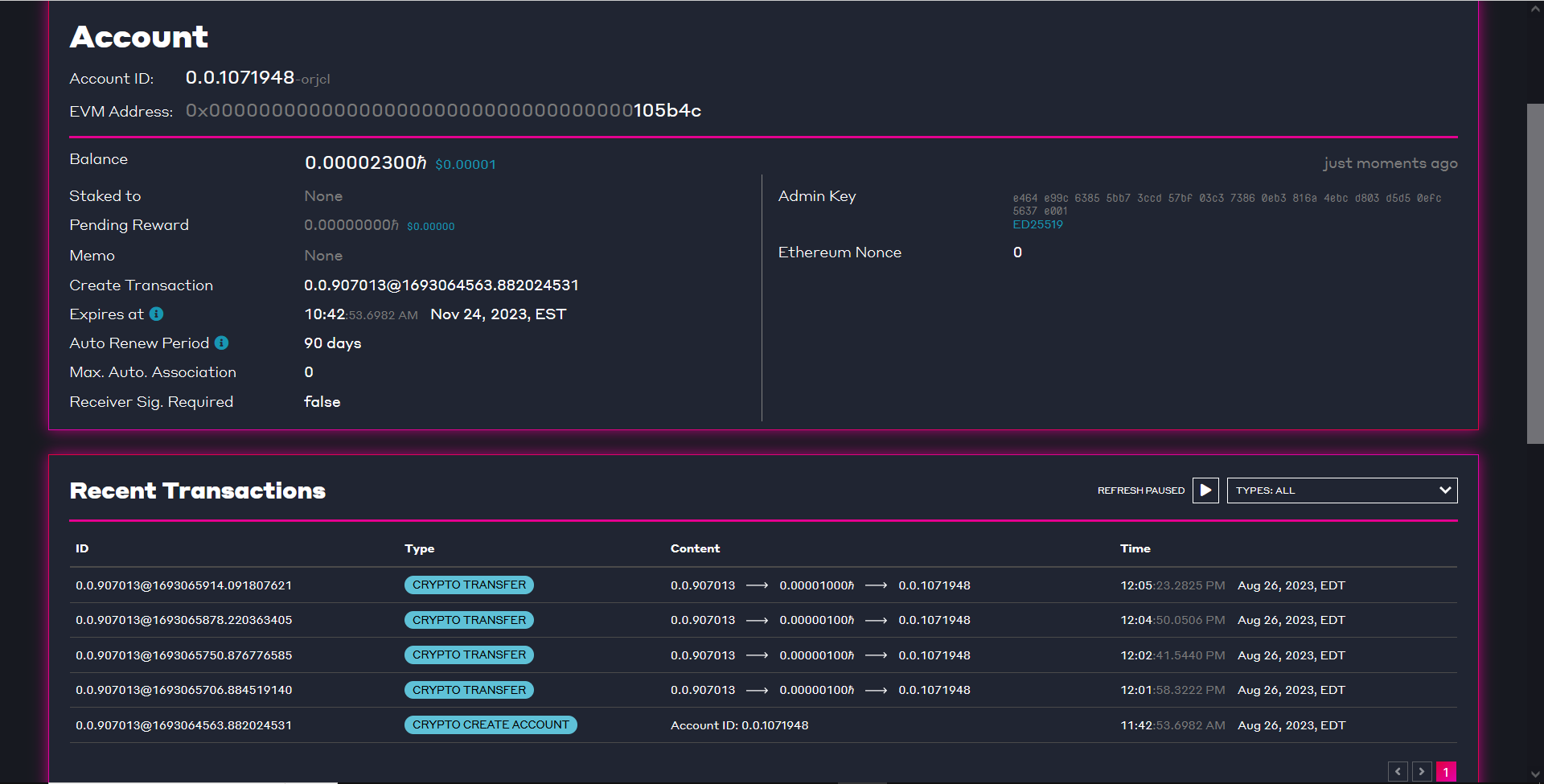This screenshot has width=1544, height=784.
Task: Open sender 0.0.907013 in 0.00001000ℏ transfer
Action: coord(703,585)
